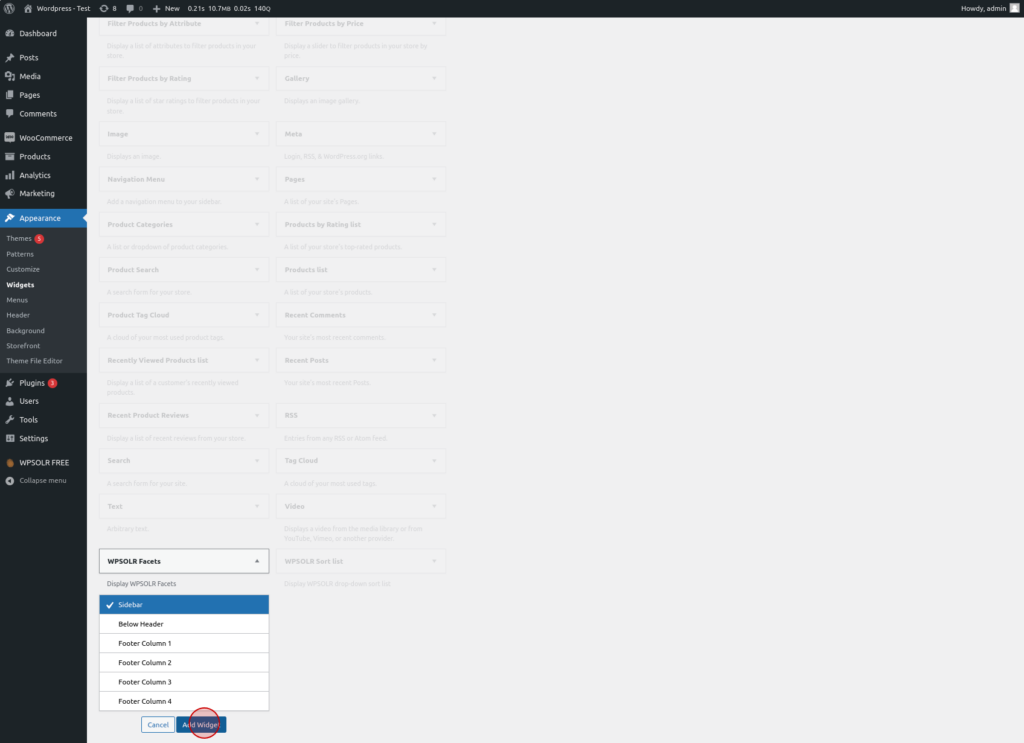Image resolution: width=1024 pixels, height=743 pixels.
Task: Open Theme File Editor submenu
Action: coord(35,360)
